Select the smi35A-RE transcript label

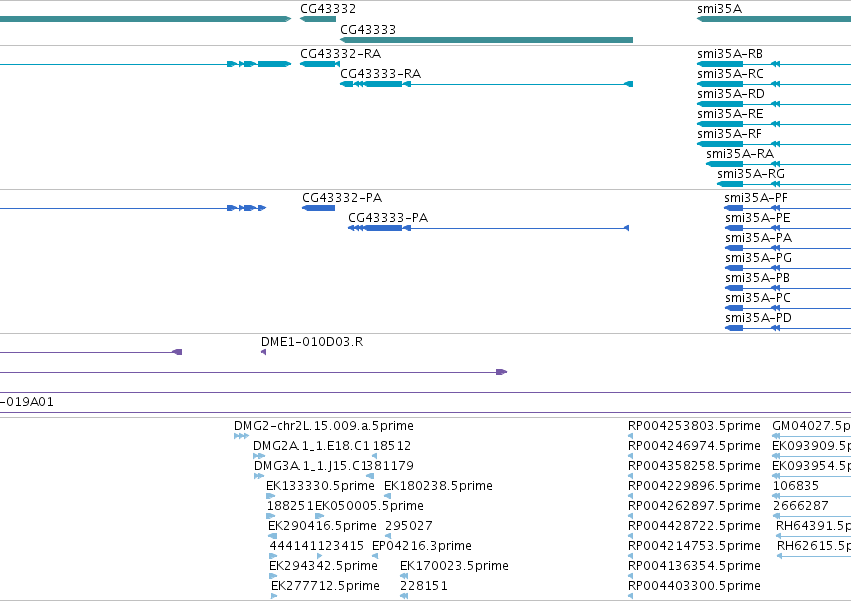[x=730, y=114]
